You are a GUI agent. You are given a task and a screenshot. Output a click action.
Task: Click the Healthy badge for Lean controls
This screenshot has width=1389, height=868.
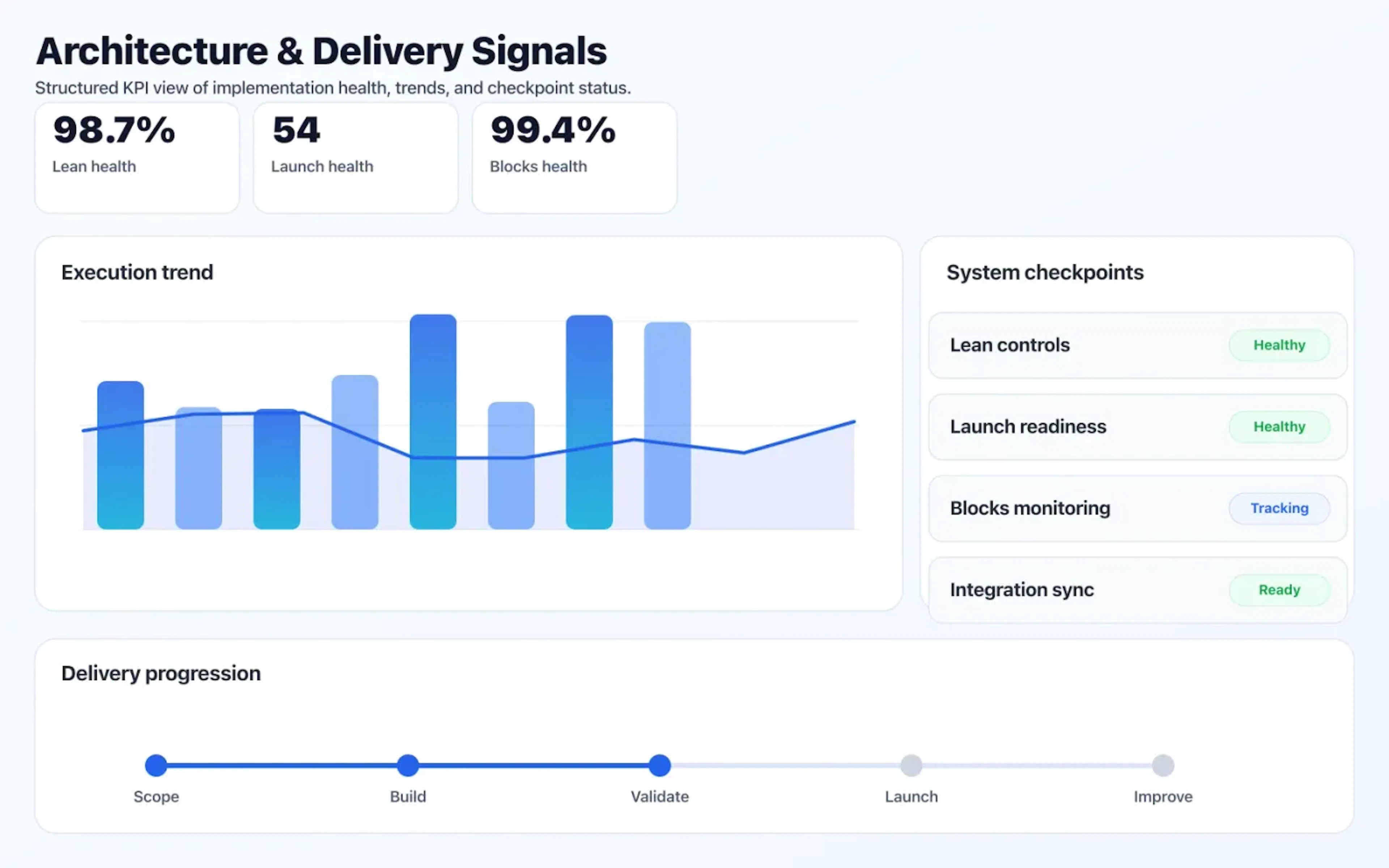(x=1279, y=345)
